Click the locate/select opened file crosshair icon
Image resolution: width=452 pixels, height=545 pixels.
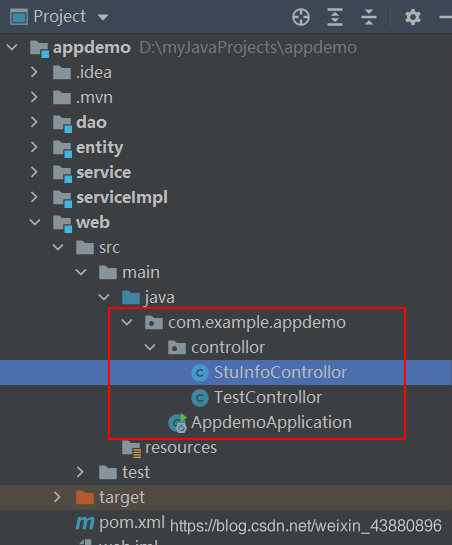pyautogui.click(x=301, y=17)
